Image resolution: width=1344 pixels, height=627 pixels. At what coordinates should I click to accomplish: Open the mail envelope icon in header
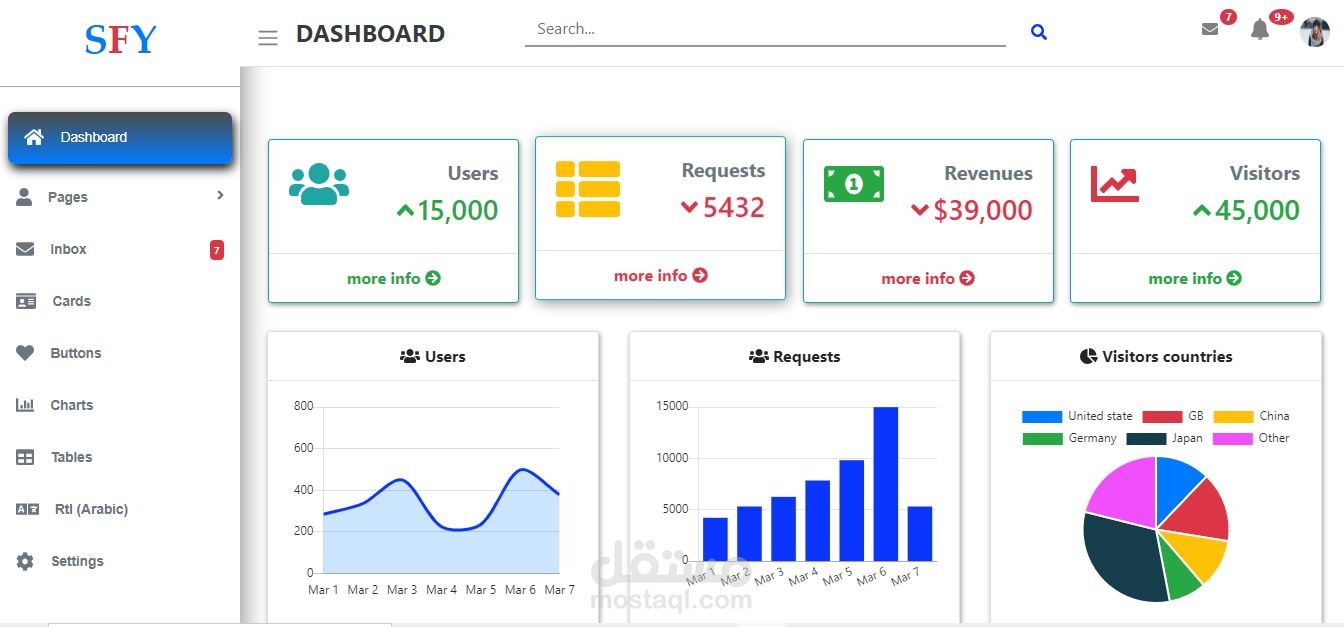tap(1210, 29)
